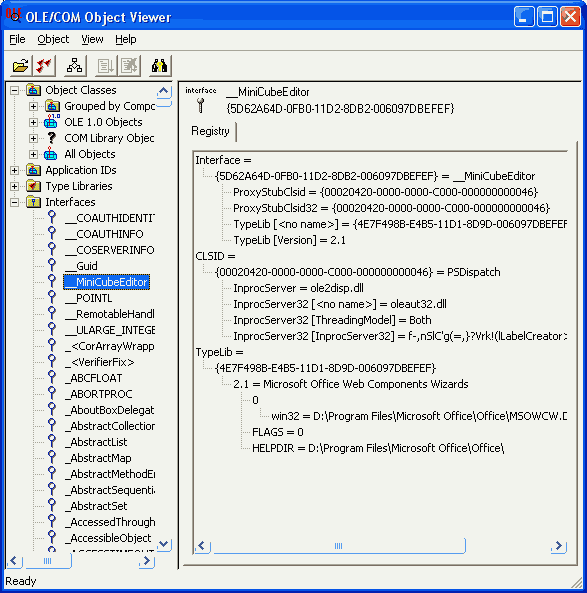The width and height of the screenshot is (587, 593).
Task: Click the Application IDs folder icon
Action: click(33, 170)
